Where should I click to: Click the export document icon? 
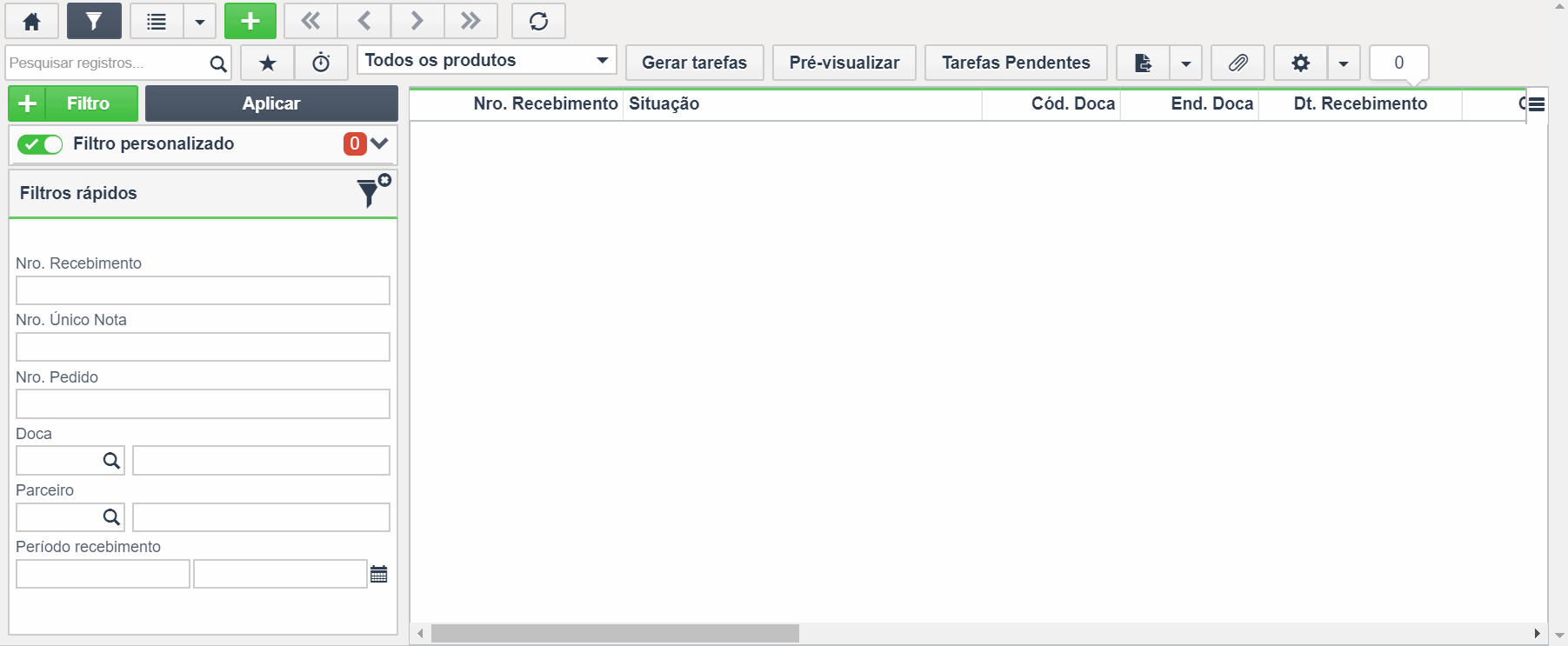pos(1143,63)
